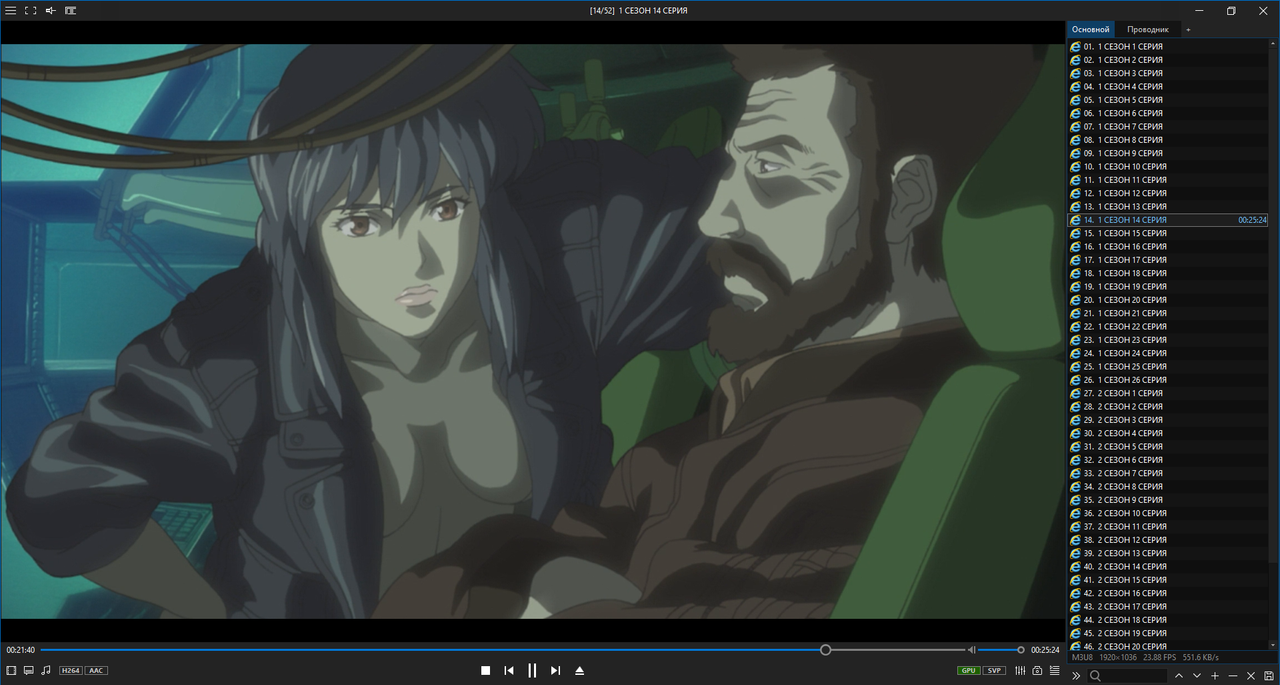Save the playlist with floppy icon

pos(1269,676)
